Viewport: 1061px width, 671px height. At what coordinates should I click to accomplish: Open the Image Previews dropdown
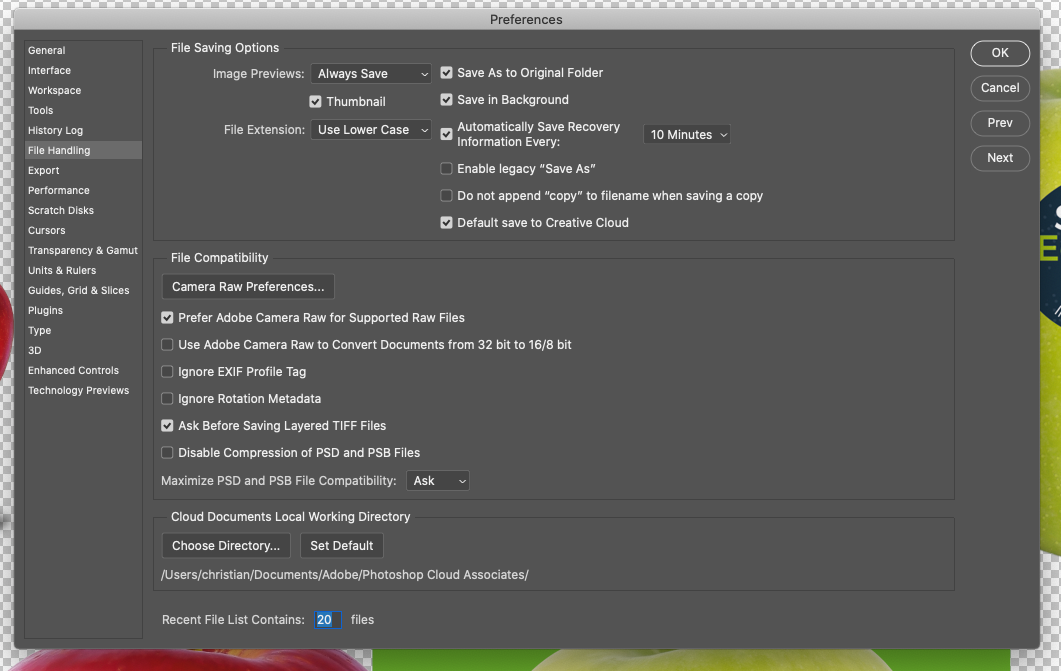[370, 73]
